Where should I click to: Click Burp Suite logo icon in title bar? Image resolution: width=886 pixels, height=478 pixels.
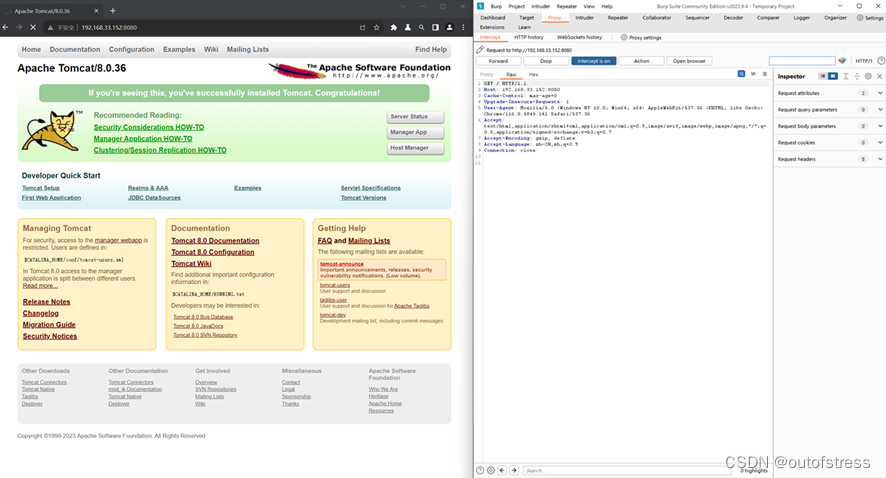[480, 6]
